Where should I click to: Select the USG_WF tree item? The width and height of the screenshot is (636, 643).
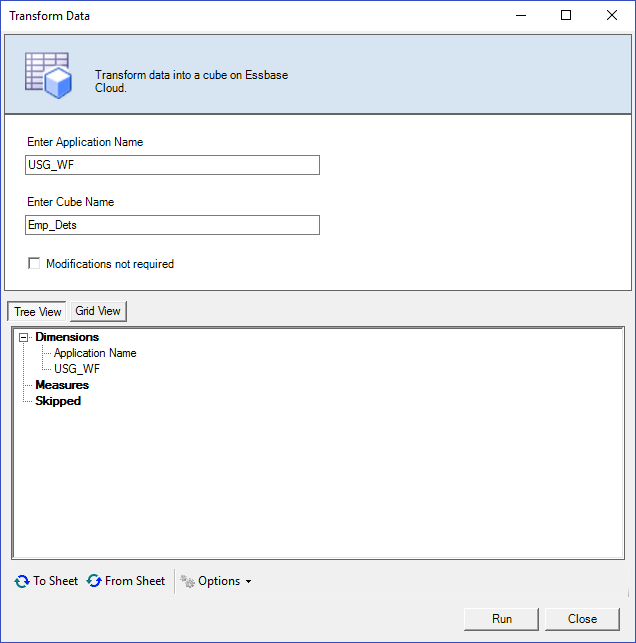[77, 369]
